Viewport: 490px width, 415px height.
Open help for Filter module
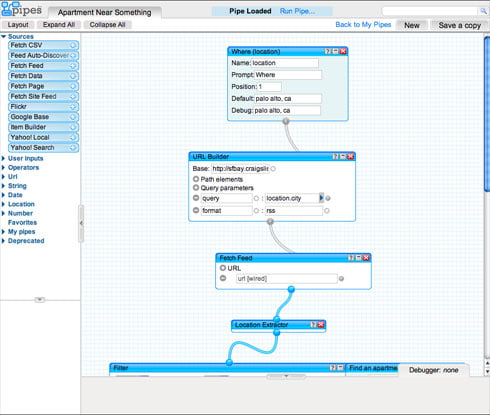tap(333, 368)
